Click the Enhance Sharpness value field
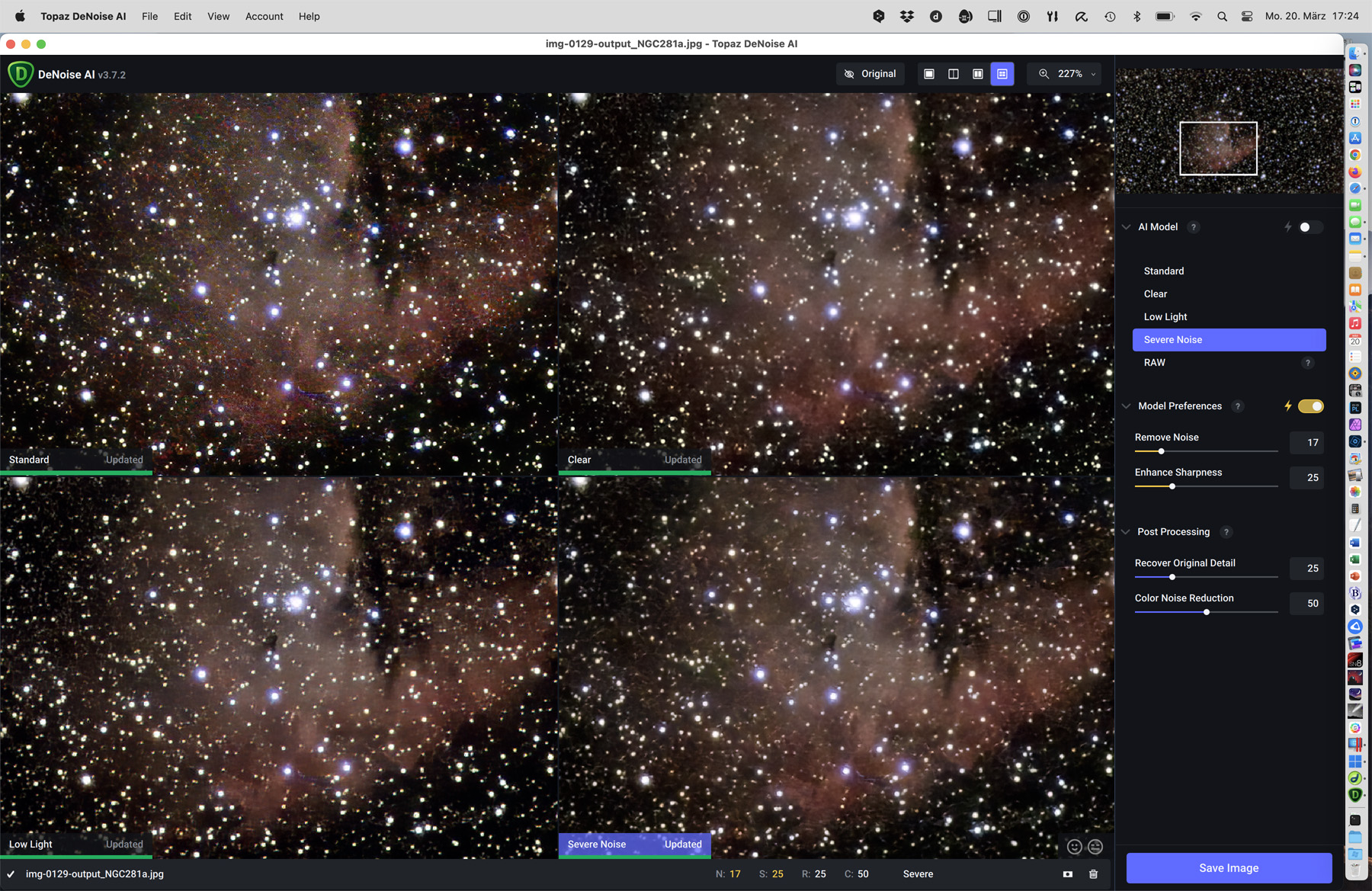 [x=1306, y=478]
